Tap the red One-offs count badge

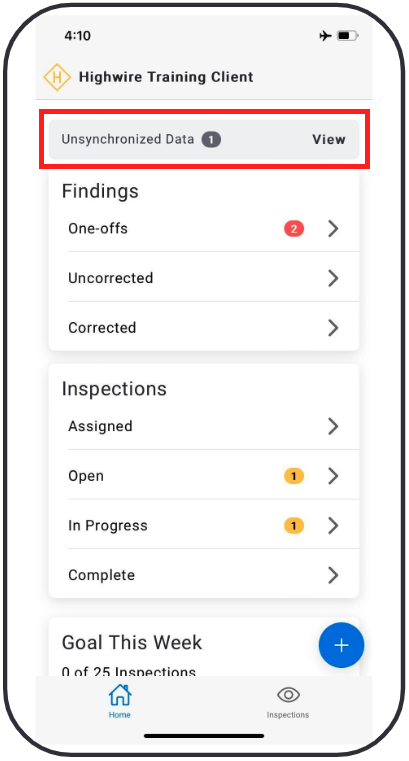tap(294, 229)
